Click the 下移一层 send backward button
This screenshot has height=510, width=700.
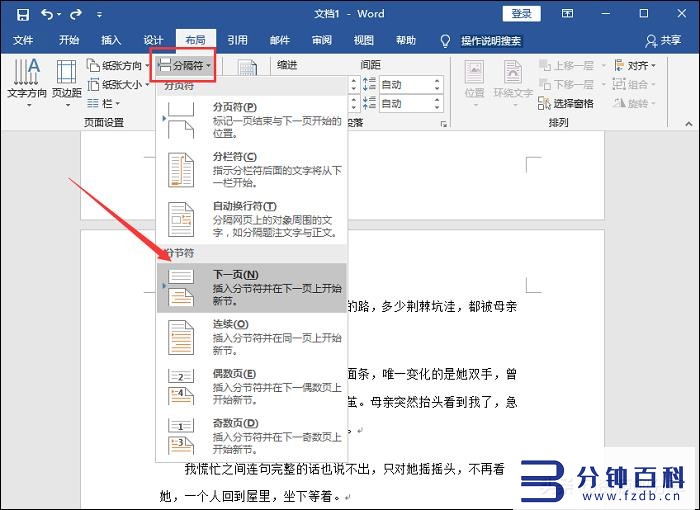click(572, 84)
